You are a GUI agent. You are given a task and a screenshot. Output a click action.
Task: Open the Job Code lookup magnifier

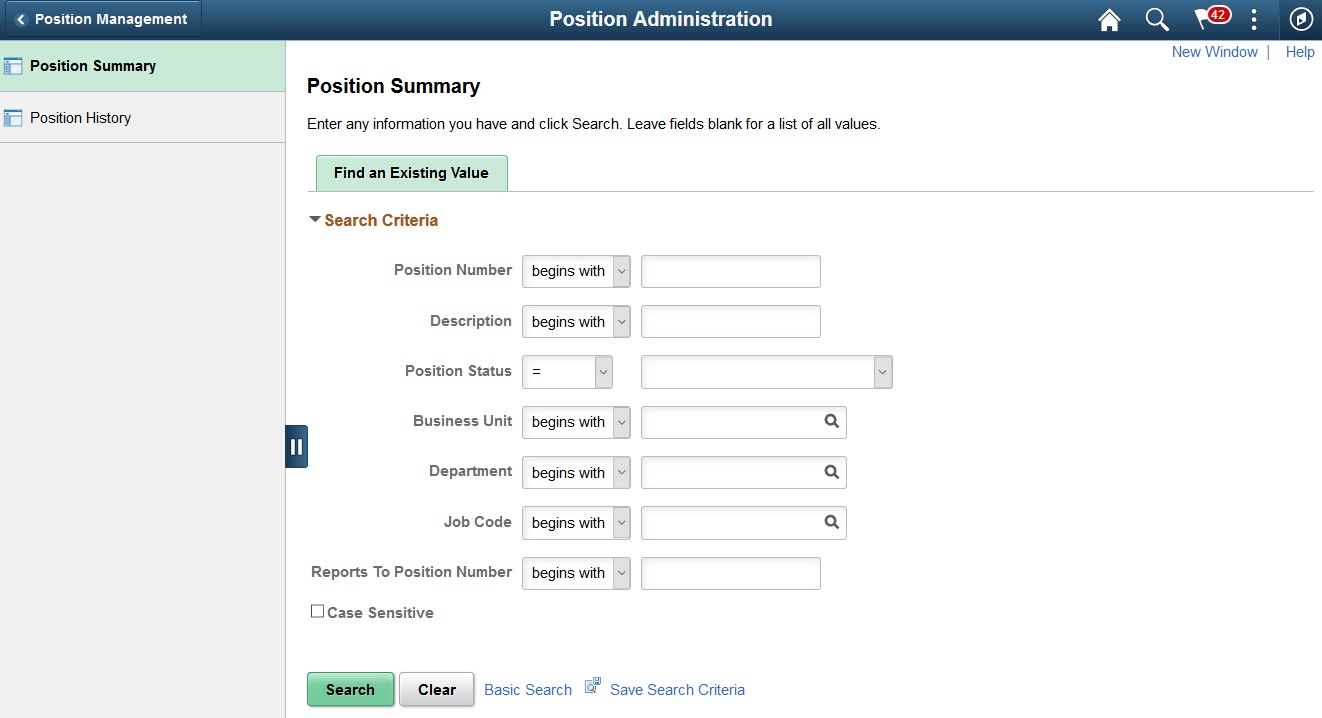pos(831,522)
